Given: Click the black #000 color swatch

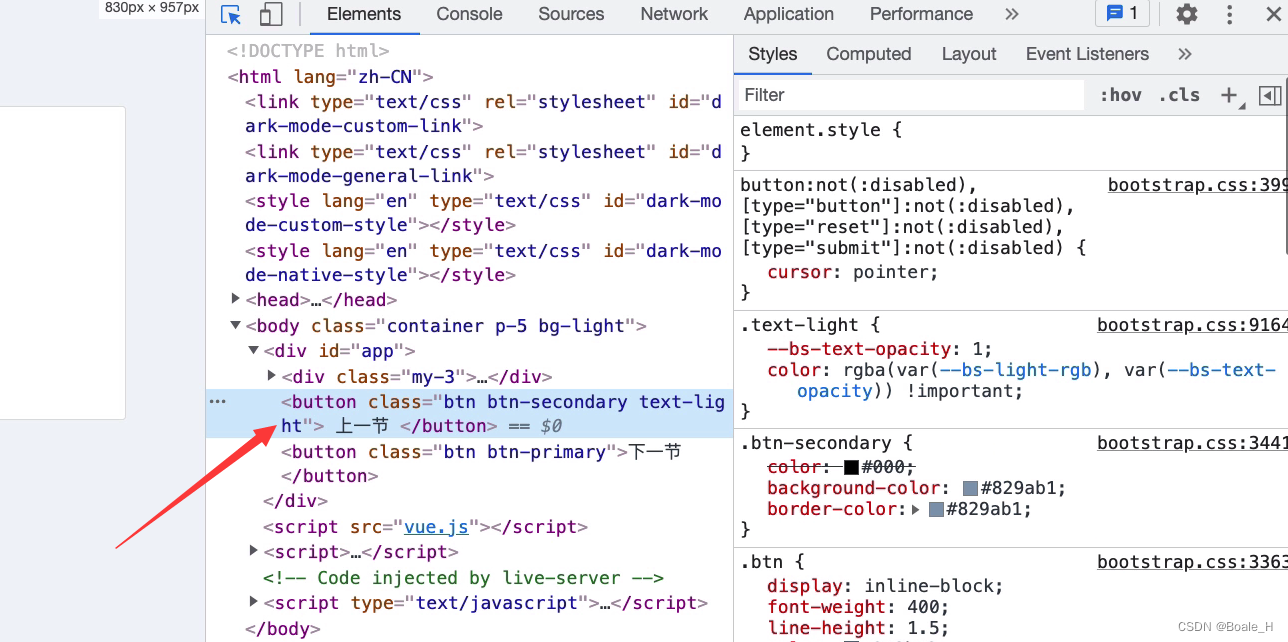Looking at the screenshot, I should pos(851,467).
